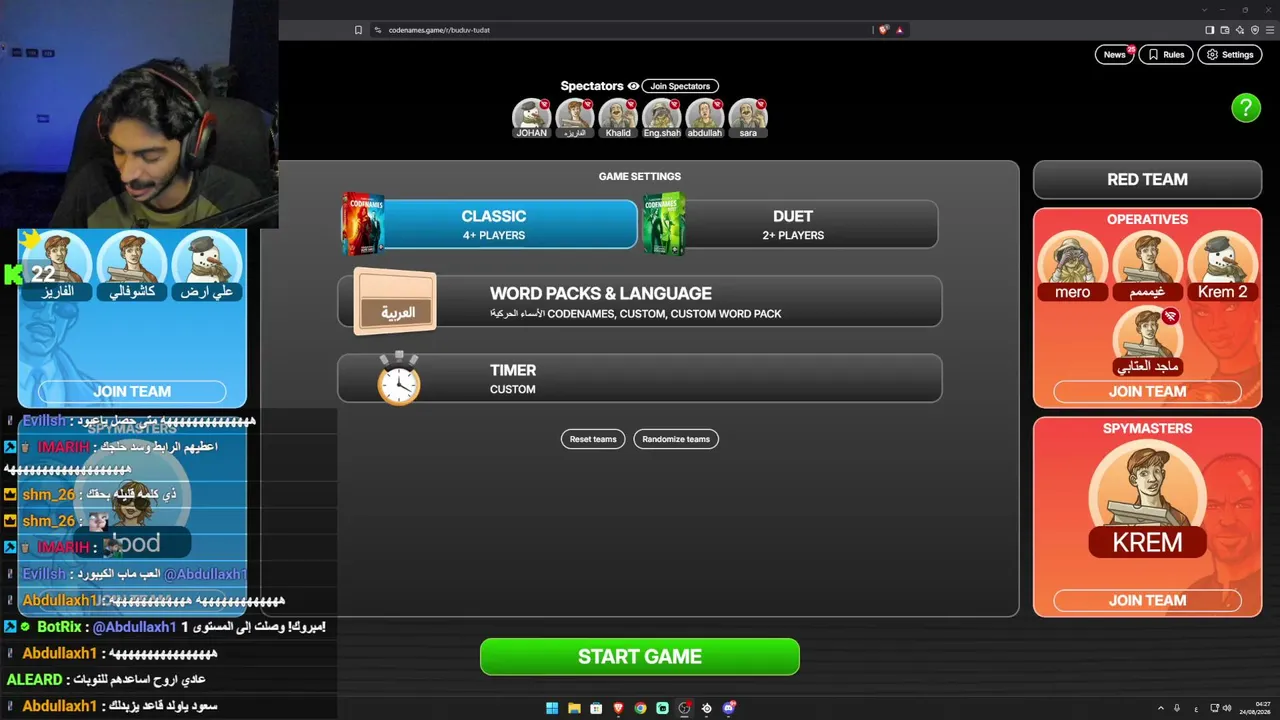Click site info icon before the URL

(x=378, y=30)
